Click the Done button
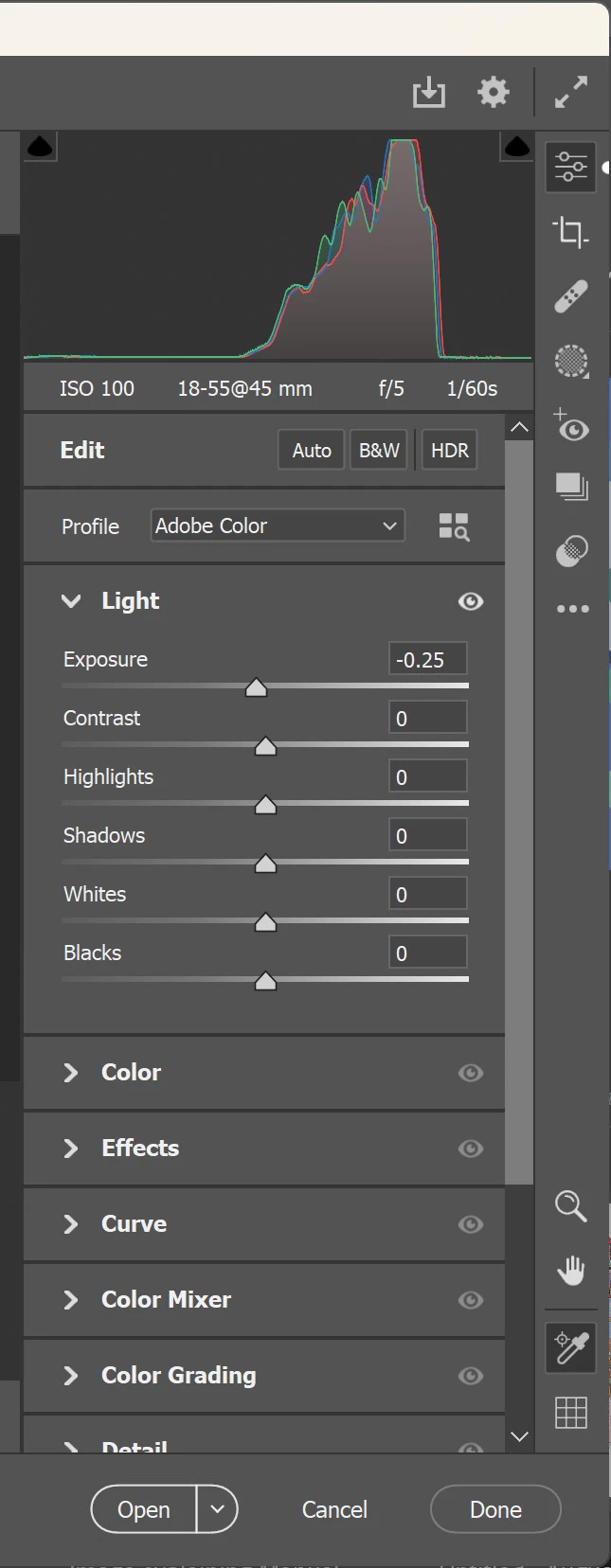The width and height of the screenshot is (611, 1568). (x=495, y=1509)
